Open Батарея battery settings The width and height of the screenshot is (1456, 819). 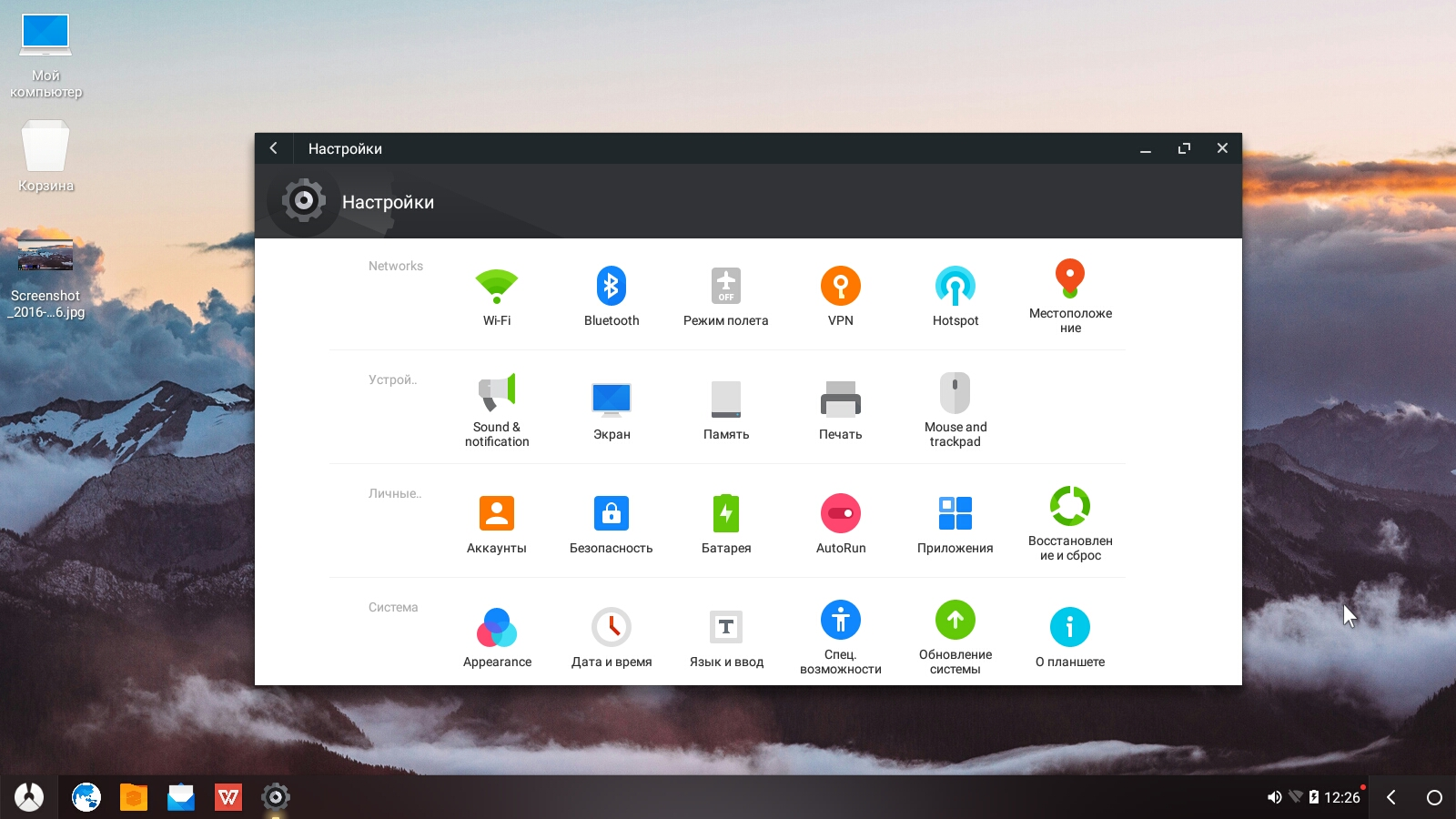point(726,524)
